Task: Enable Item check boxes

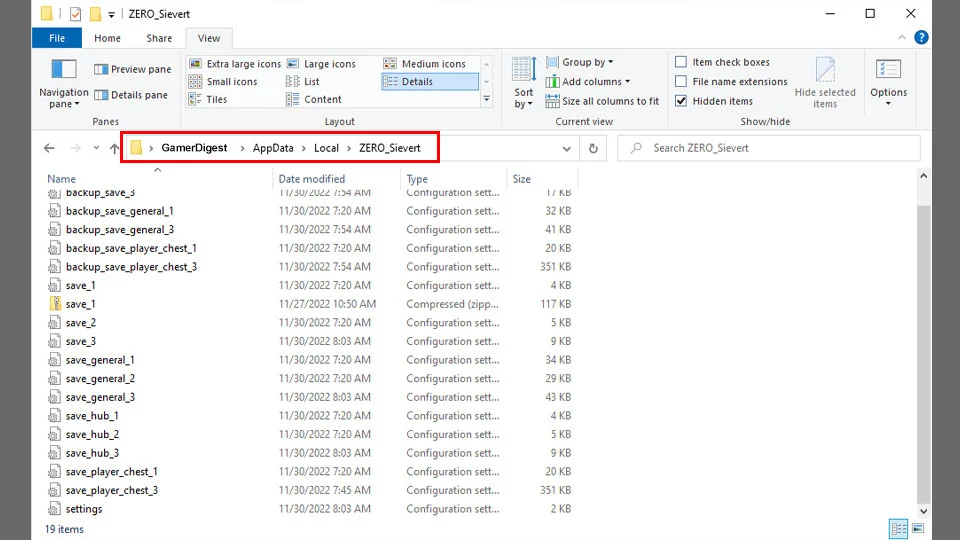Action: 722,62
